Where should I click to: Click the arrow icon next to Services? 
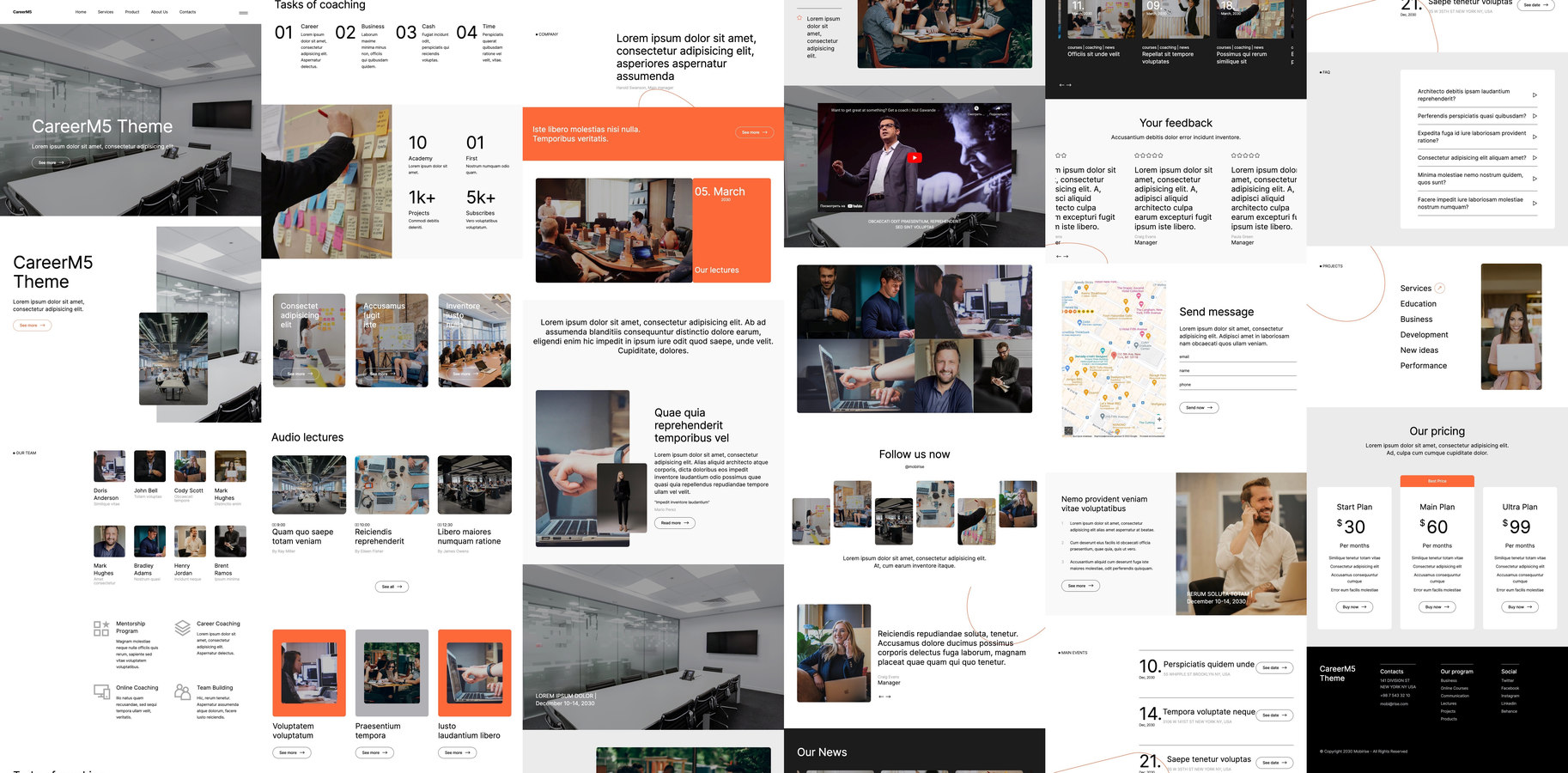1440,289
